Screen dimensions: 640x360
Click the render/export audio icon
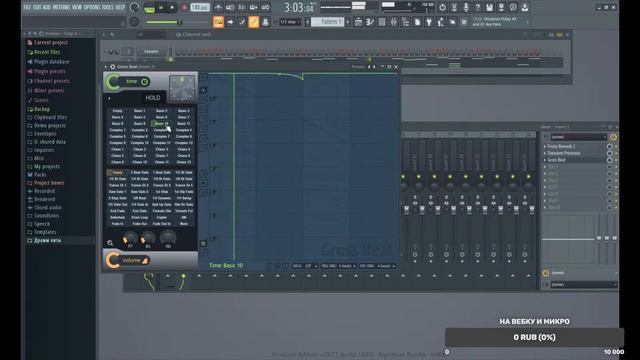[x=501, y=7]
